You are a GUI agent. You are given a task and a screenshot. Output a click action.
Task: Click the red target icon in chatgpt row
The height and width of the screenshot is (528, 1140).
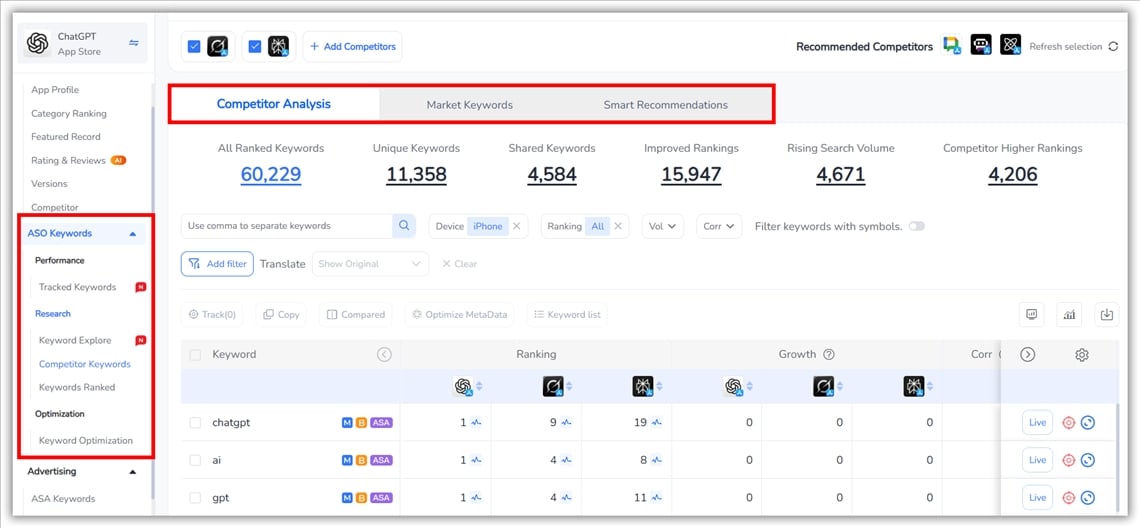coord(1068,423)
